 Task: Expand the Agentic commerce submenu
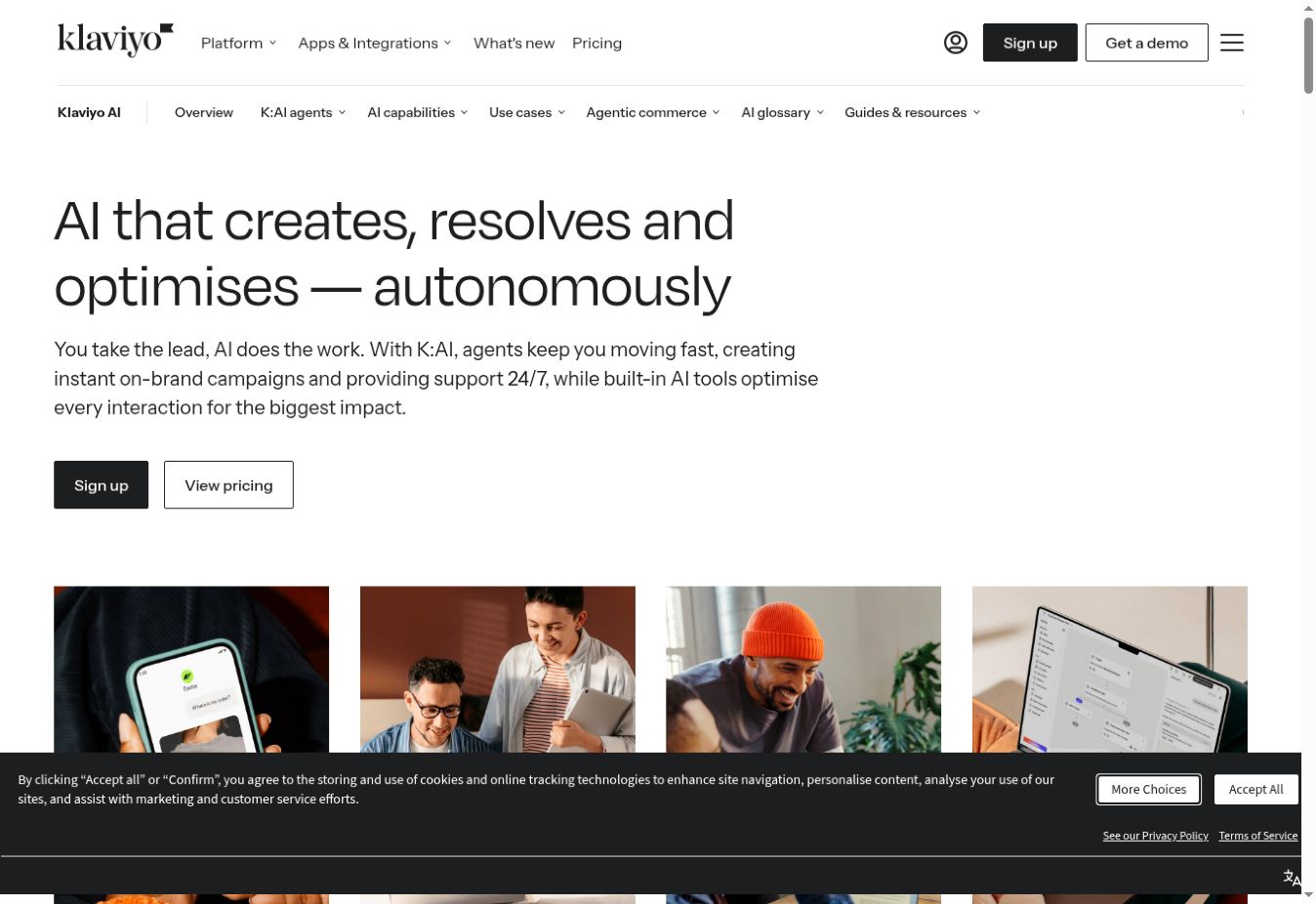click(652, 112)
